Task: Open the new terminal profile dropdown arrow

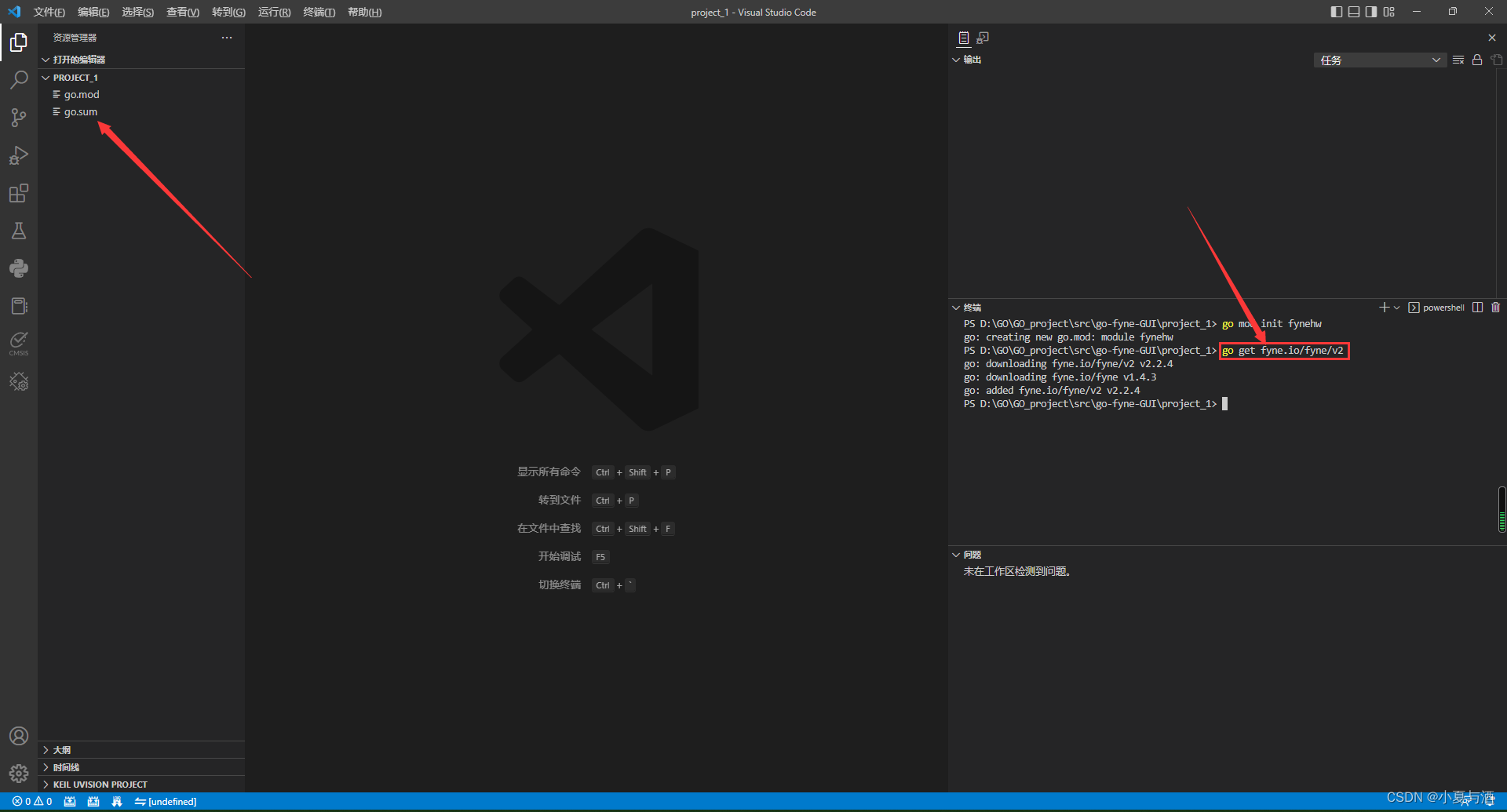Action: (1397, 308)
